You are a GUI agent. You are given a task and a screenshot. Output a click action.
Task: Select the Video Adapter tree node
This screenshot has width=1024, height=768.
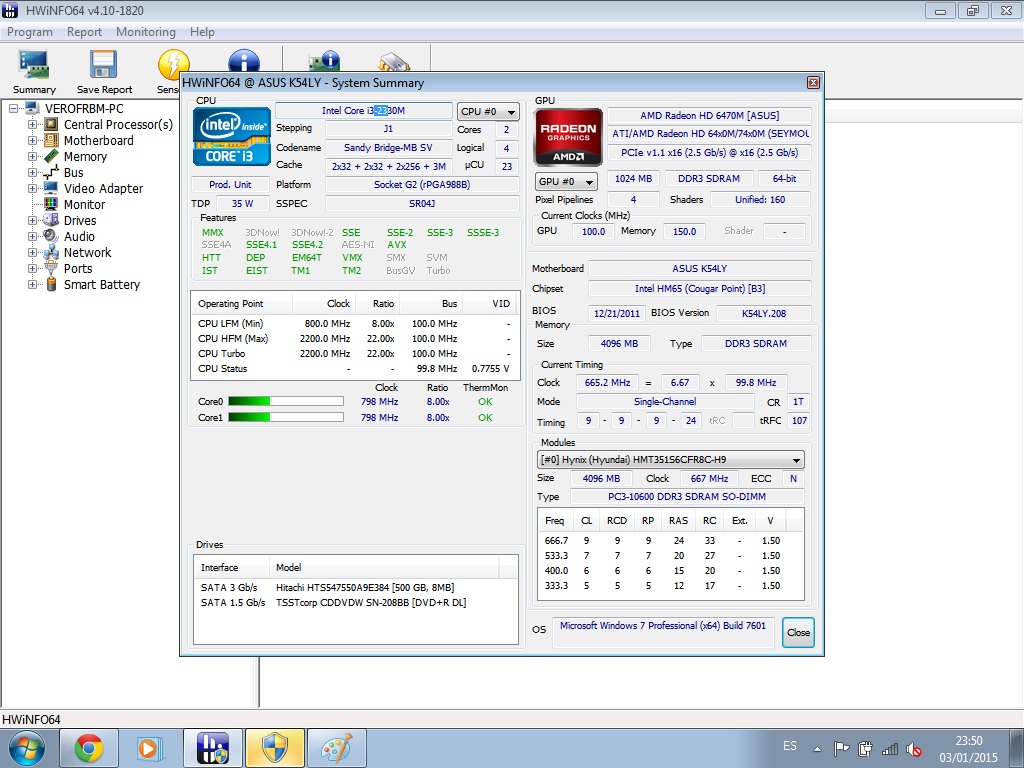coord(103,189)
